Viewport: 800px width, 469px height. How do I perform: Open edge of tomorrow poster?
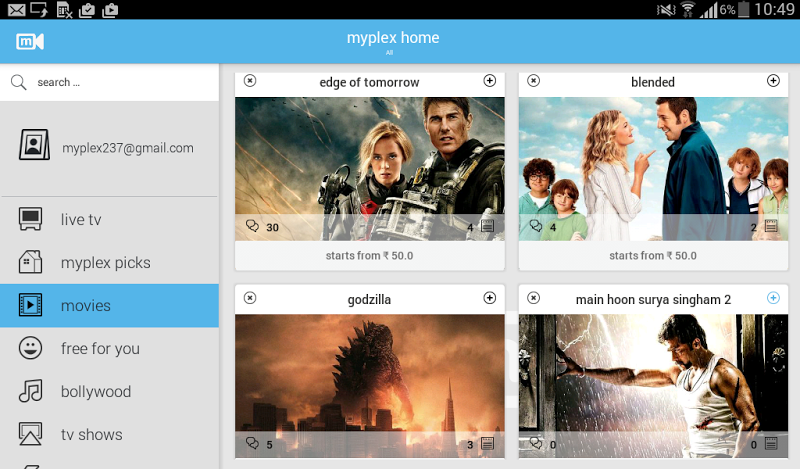click(x=370, y=169)
